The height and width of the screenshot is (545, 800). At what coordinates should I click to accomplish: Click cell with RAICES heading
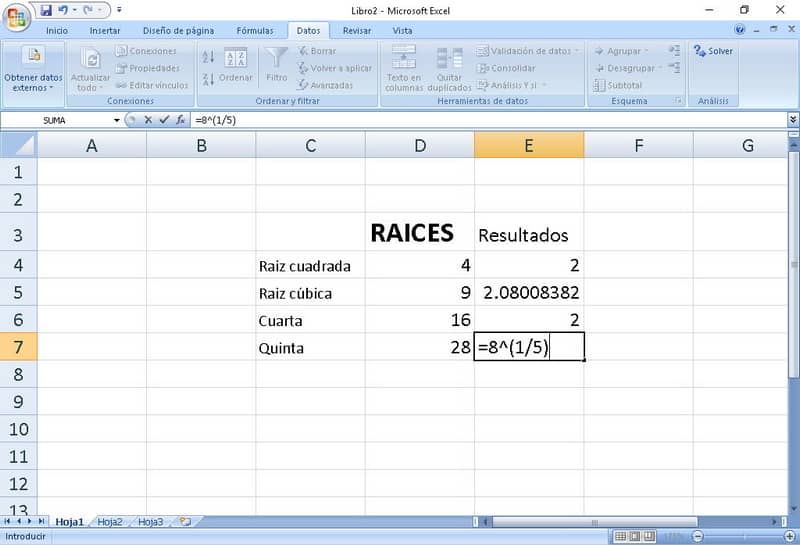click(x=419, y=232)
